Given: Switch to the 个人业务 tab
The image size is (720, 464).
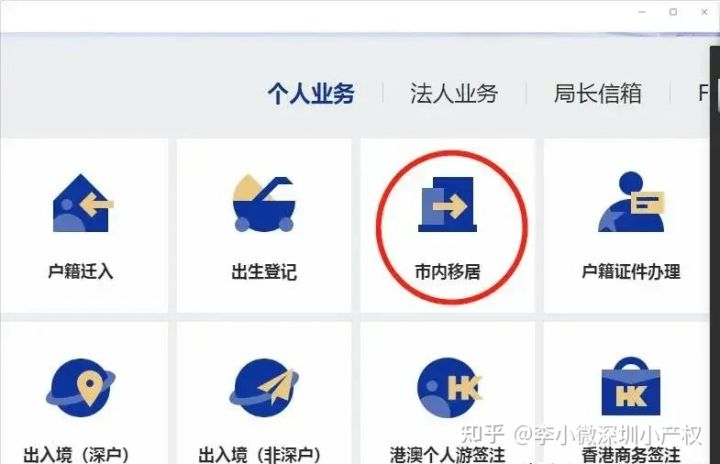Looking at the screenshot, I should (x=311, y=94).
